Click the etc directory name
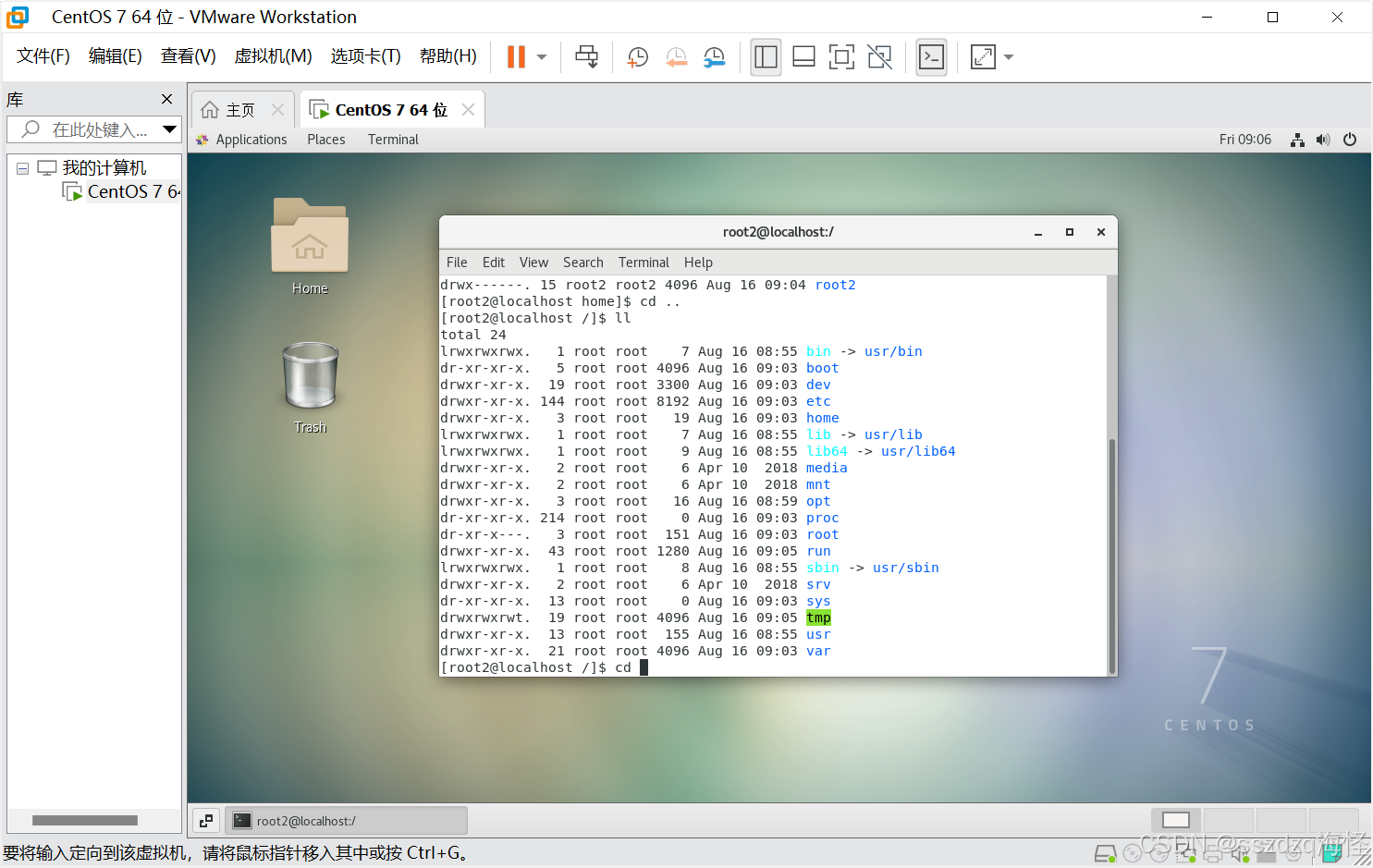Screen dimensions: 1373x868 (818, 402)
